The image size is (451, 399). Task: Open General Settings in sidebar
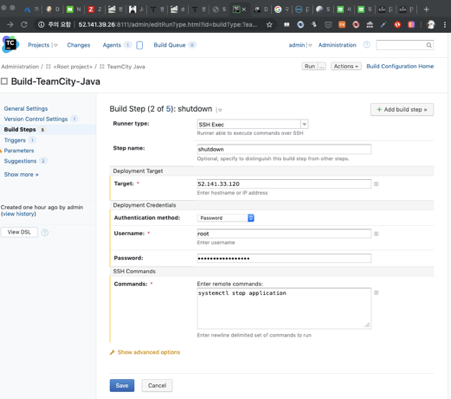coord(26,109)
